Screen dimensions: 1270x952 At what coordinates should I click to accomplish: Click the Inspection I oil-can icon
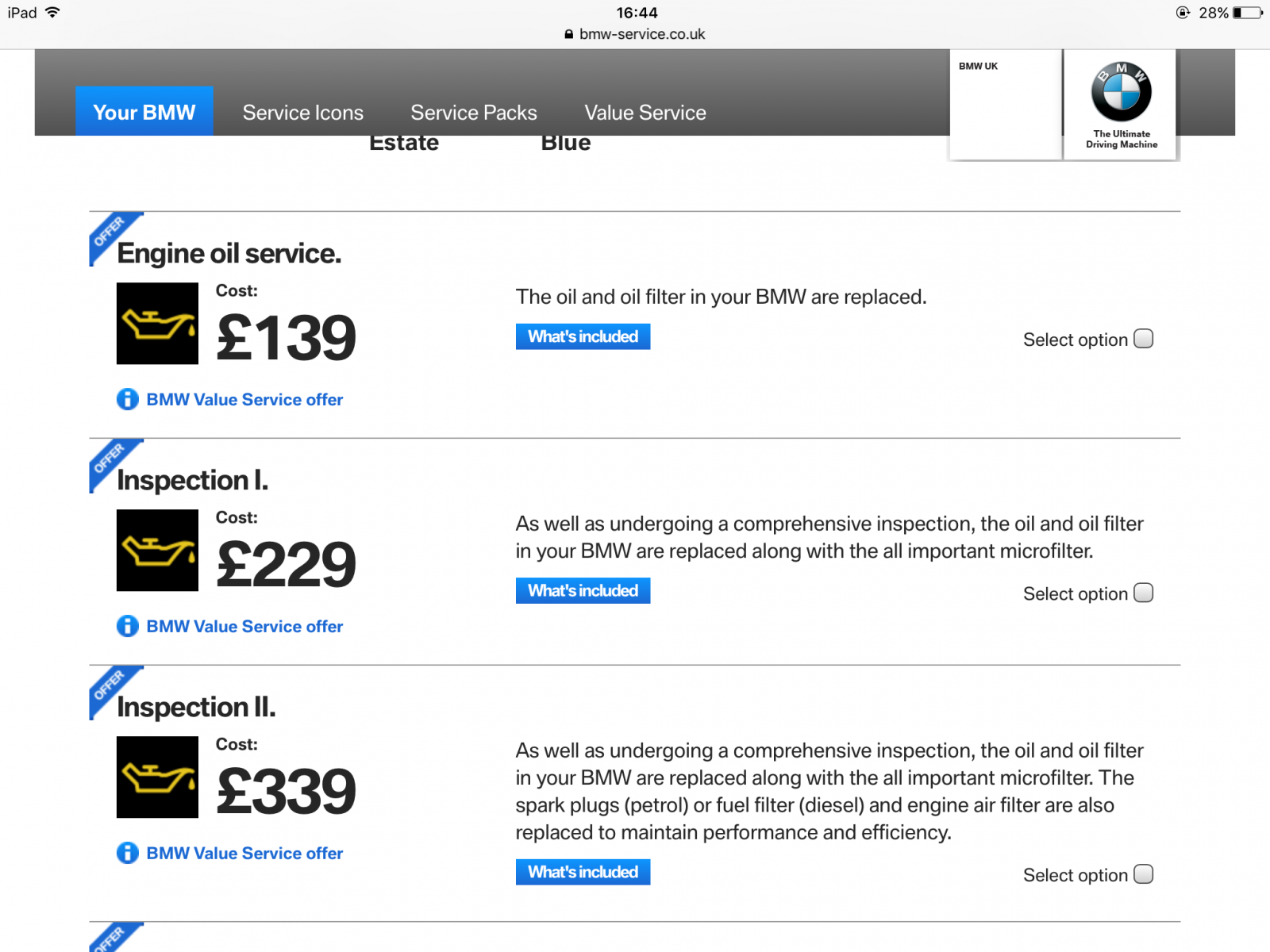click(157, 551)
